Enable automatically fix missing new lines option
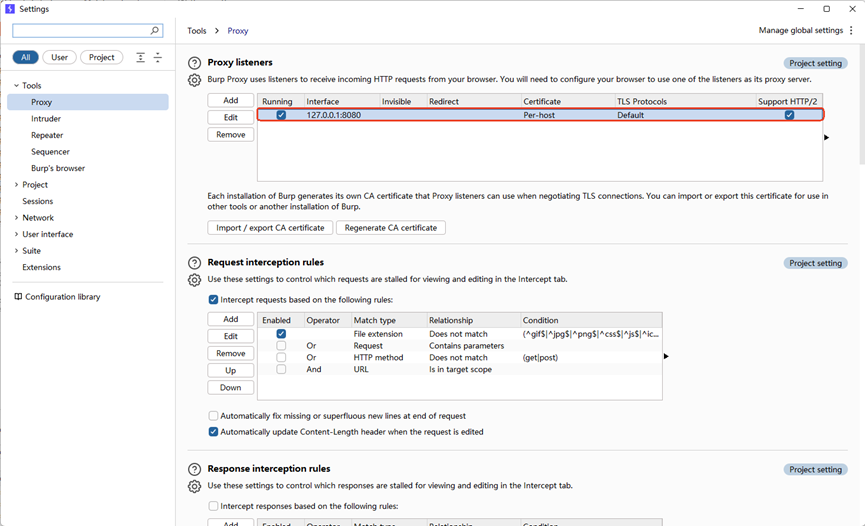Image resolution: width=865 pixels, height=526 pixels. point(213,416)
